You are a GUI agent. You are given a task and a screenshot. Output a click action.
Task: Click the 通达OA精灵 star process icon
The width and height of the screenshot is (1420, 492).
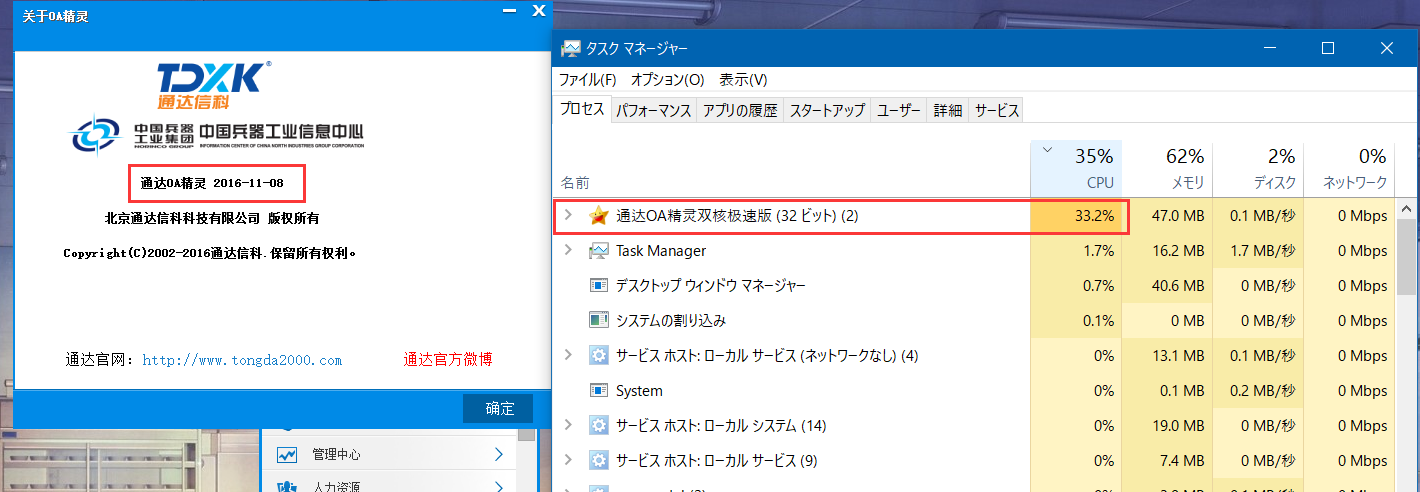pyautogui.click(x=599, y=216)
